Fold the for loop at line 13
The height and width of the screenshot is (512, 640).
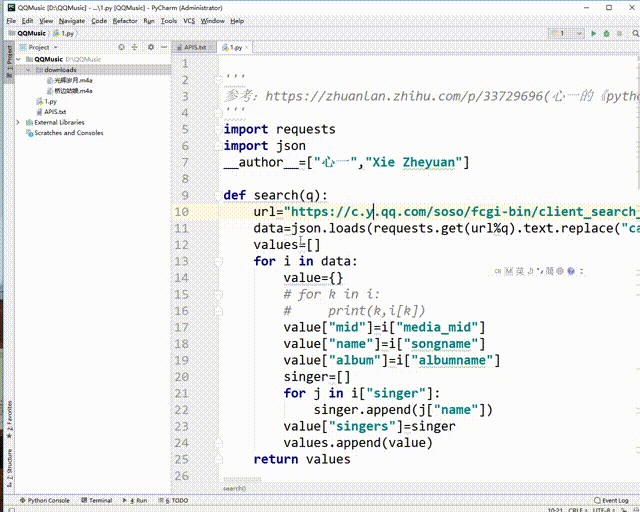(218, 261)
